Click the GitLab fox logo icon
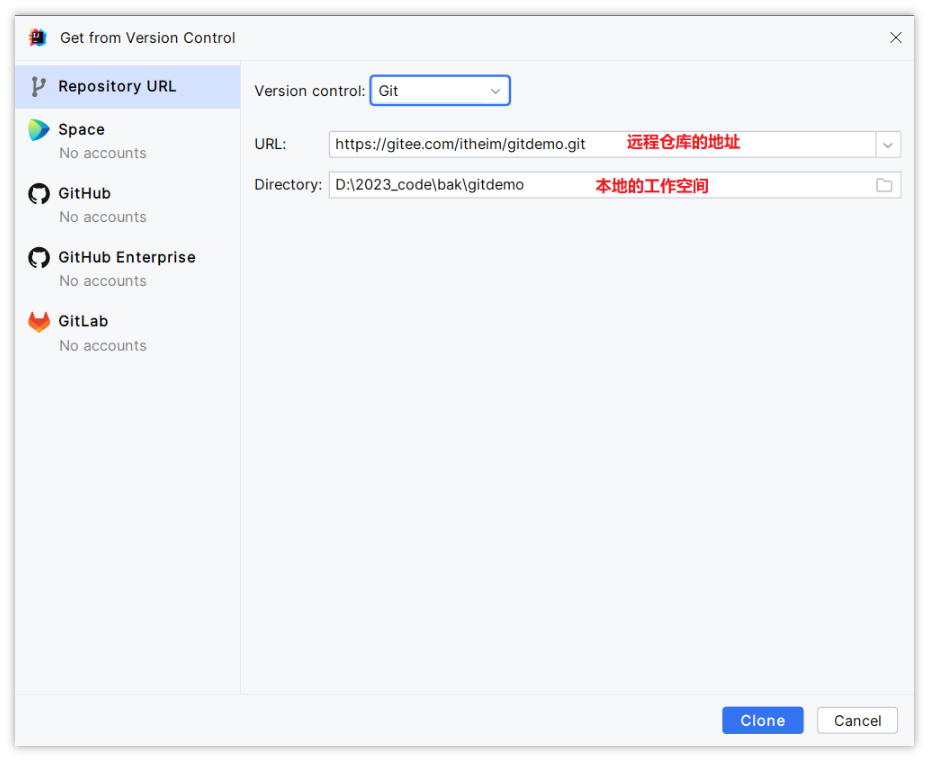Image resolution: width=929 pixels, height=761 pixels. [x=39, y=322]
